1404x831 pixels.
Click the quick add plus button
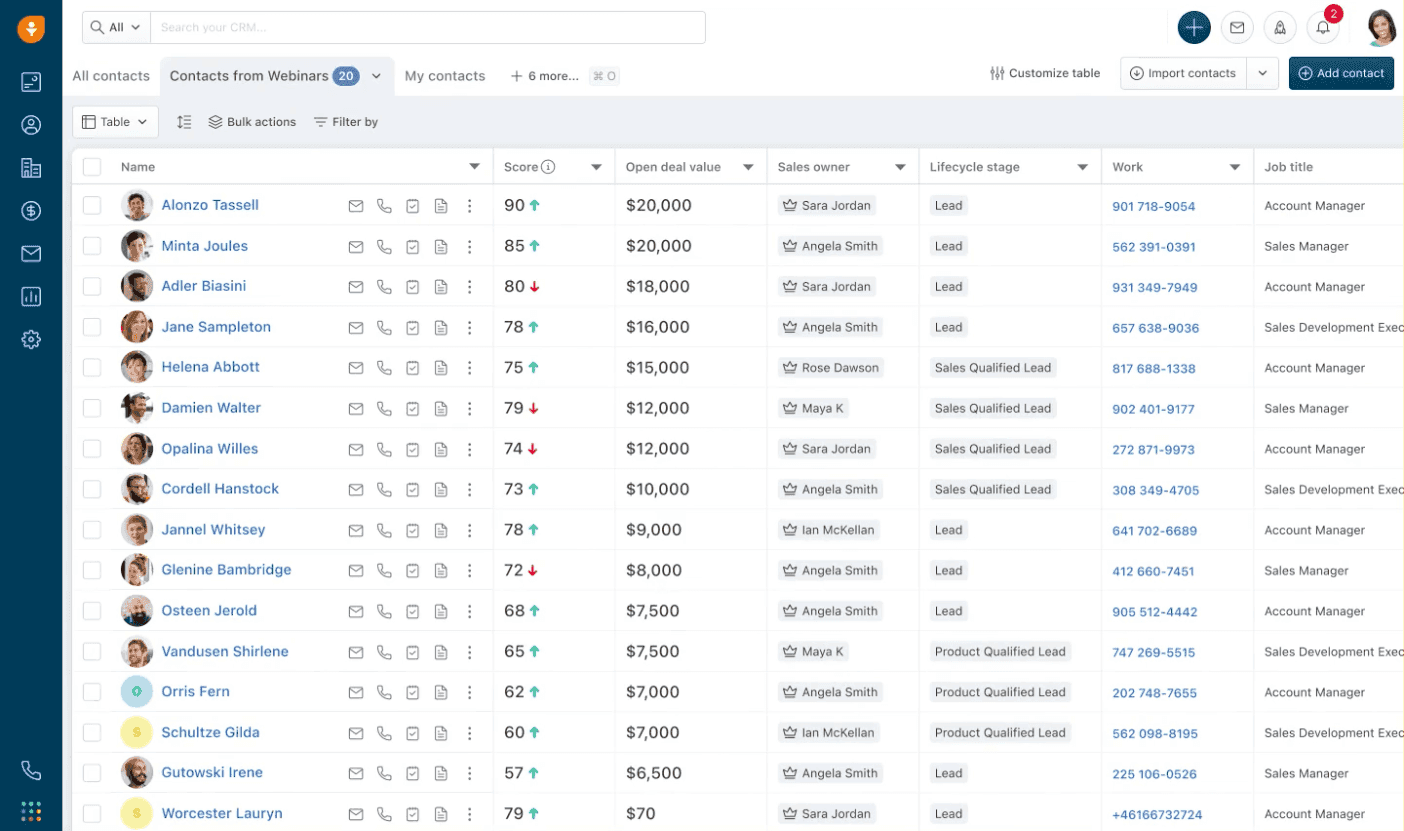(x=1194, y=28)
